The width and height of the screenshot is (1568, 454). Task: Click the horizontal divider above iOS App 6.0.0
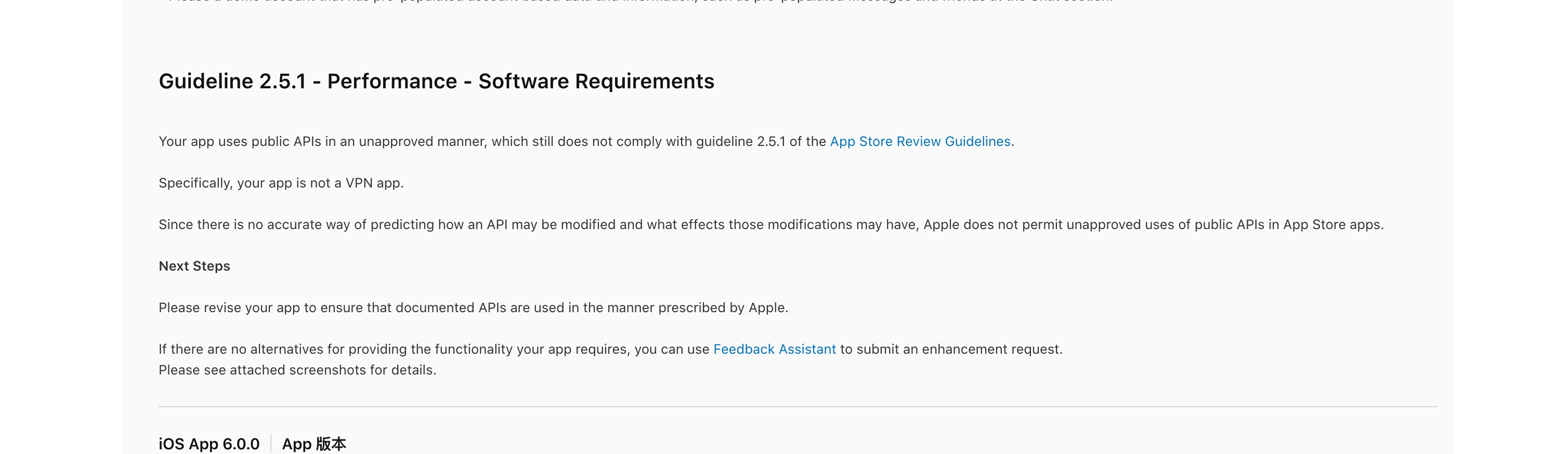click(798, 407)
